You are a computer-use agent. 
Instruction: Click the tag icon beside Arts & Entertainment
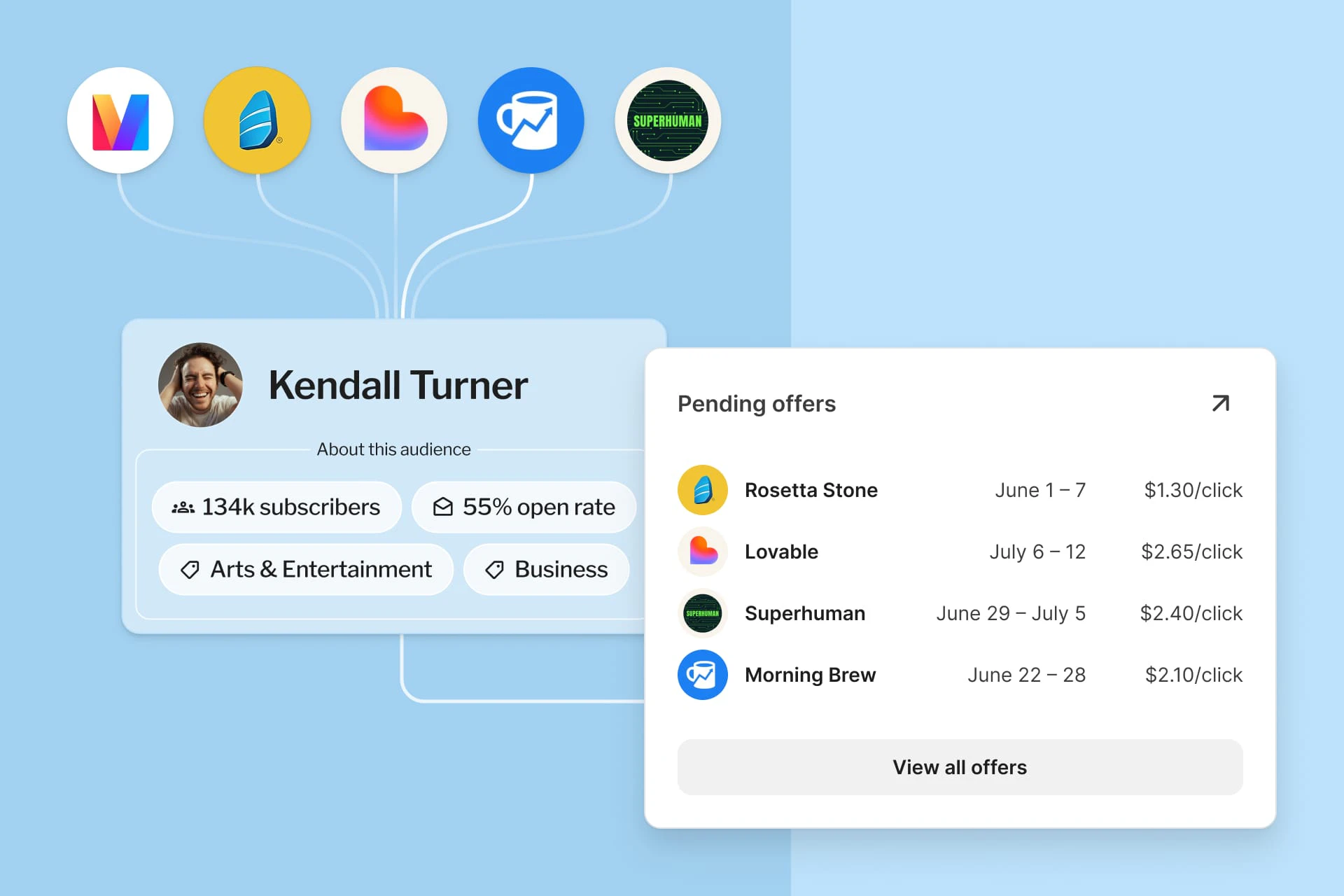(x=190, y=570)
